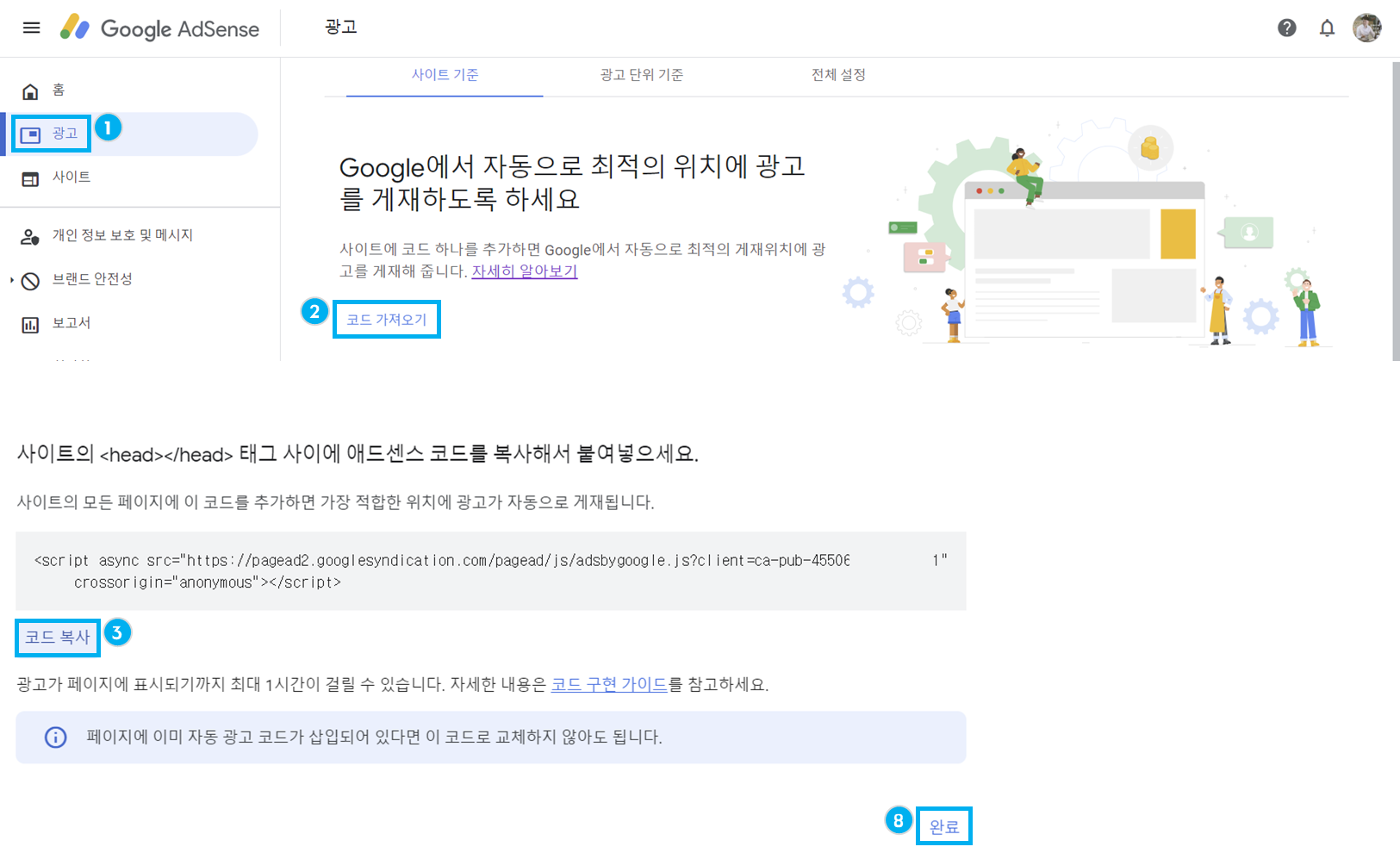Open the help question mark icon
This screenshot has width=1400, height=853.
coord(1286,28)
